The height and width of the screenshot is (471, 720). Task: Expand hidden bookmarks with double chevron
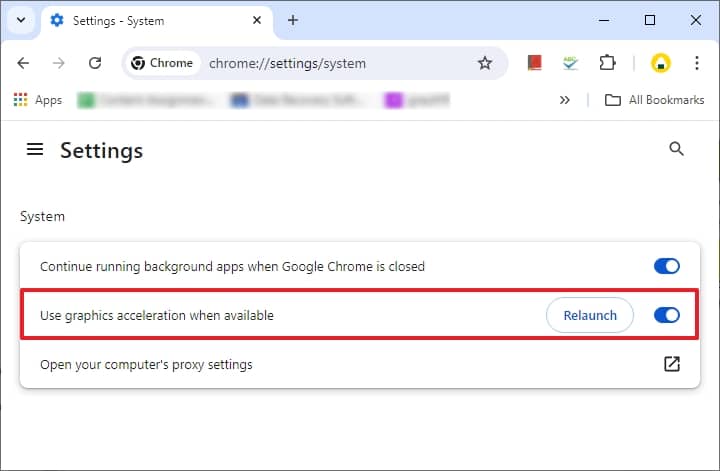point(564,100)
